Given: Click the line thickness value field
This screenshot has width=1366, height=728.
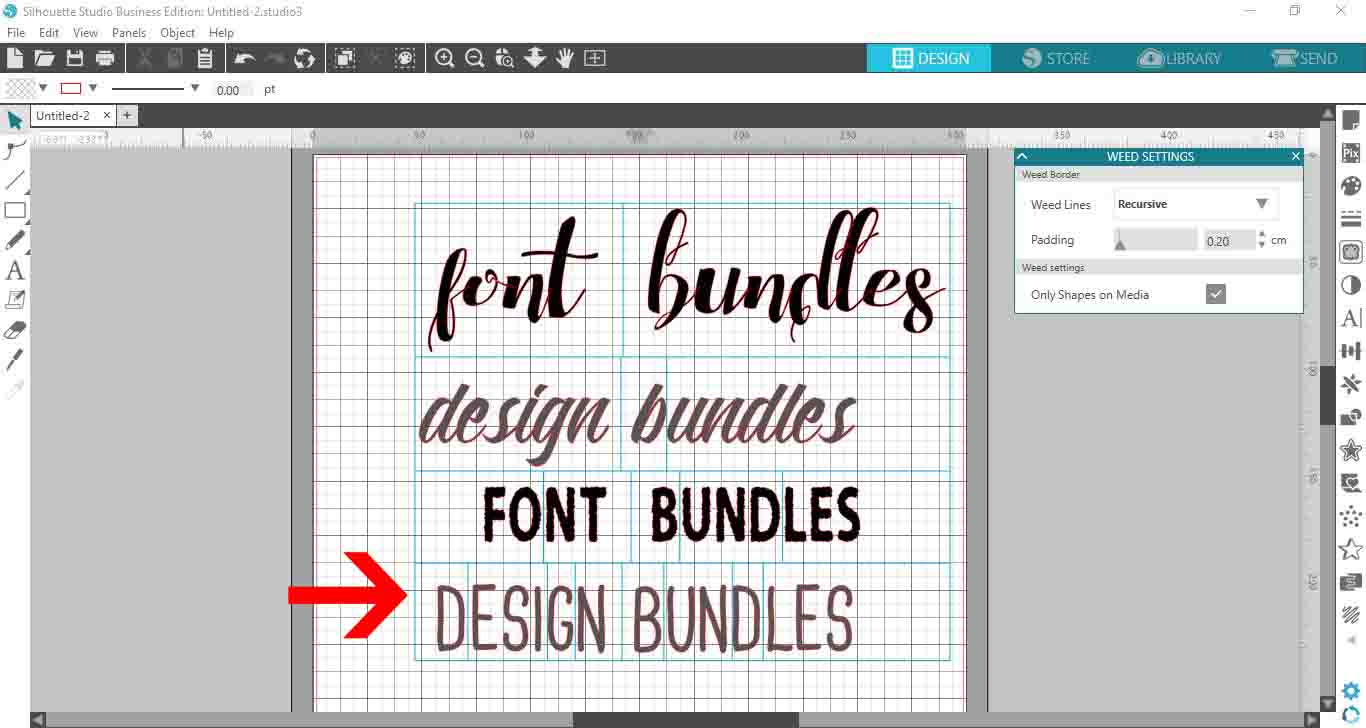Looking at the screenshot, I should [234, 89].
